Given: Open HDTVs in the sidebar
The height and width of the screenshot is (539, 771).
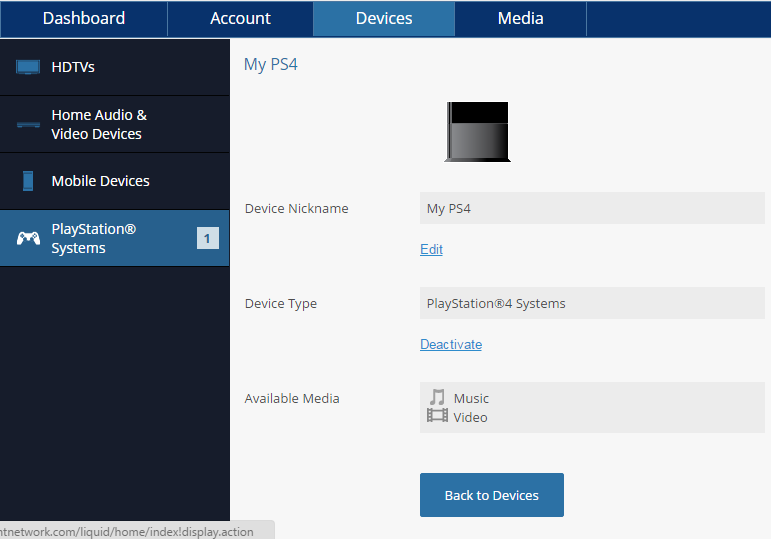Looking at the screenshot, I should [x=115, y=67].
